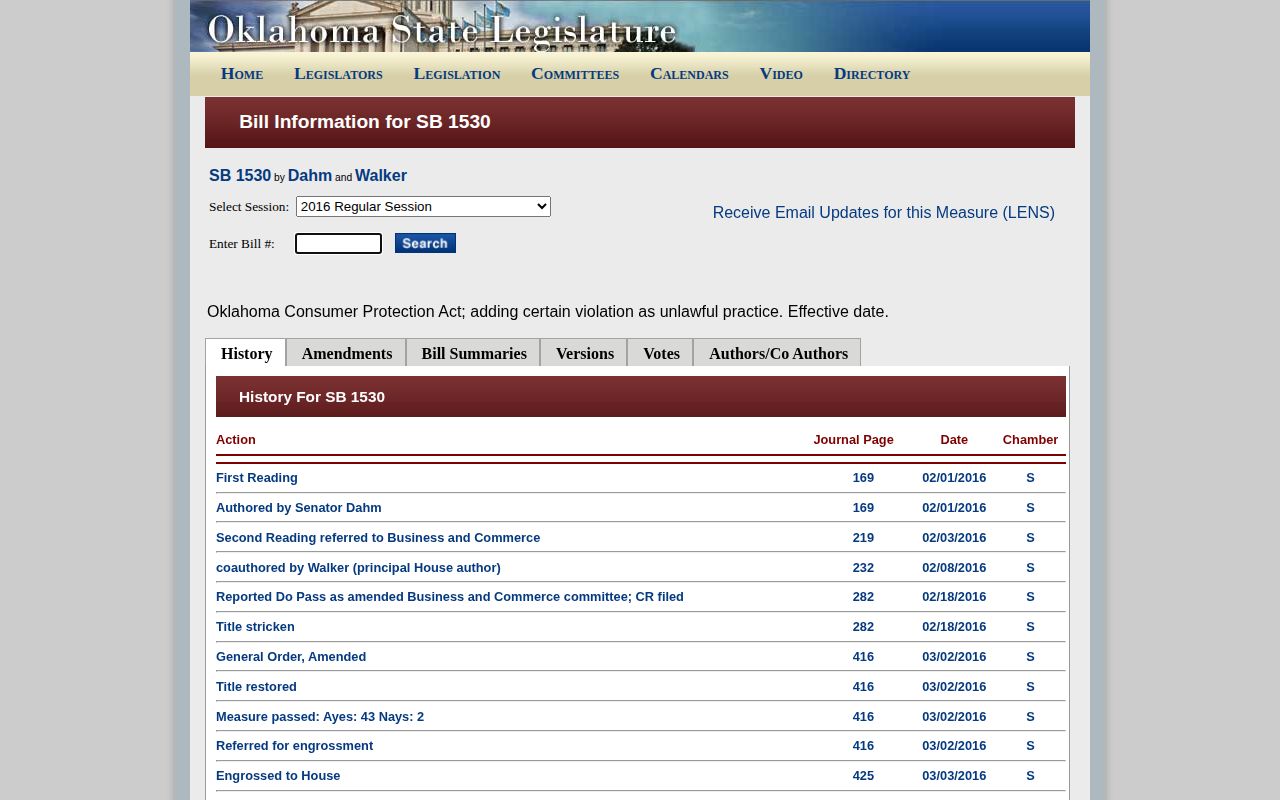The width and height of the screenshot is (1280, 800).
Task: Select General Order, Amended row
Action: (x=641, y=656)
